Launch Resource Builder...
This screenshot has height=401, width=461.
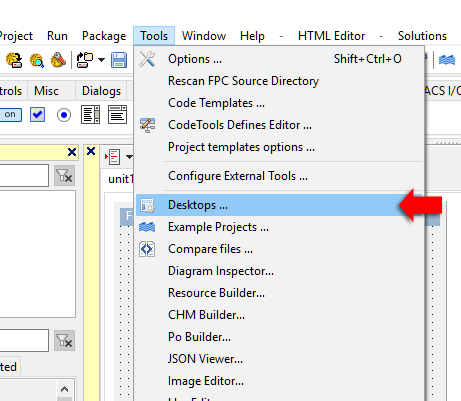(279, 293)
